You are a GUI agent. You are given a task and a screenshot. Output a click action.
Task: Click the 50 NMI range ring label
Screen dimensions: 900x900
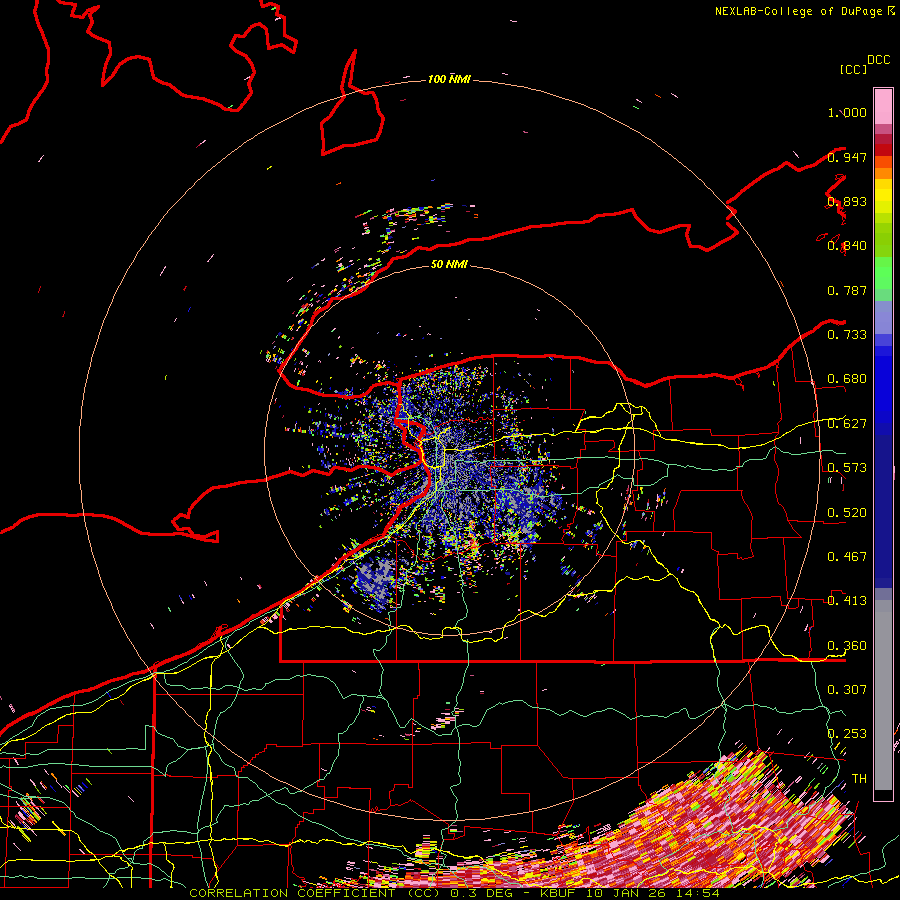[x=449, y=264]
